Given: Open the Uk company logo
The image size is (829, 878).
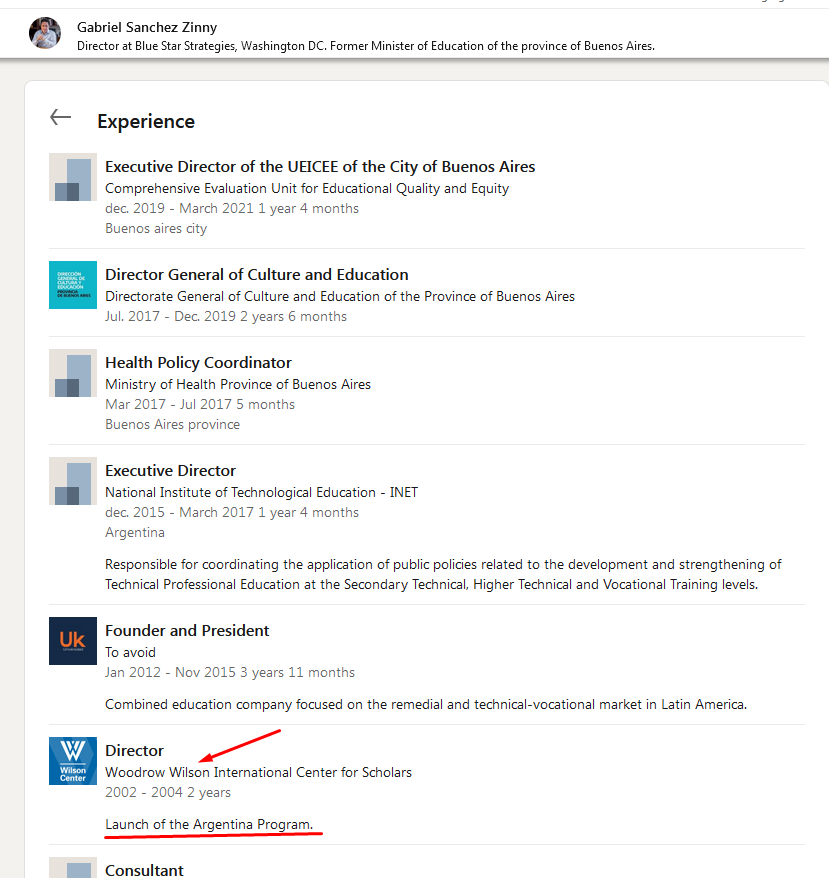Looking at the screenshot, I should point(73,641).
